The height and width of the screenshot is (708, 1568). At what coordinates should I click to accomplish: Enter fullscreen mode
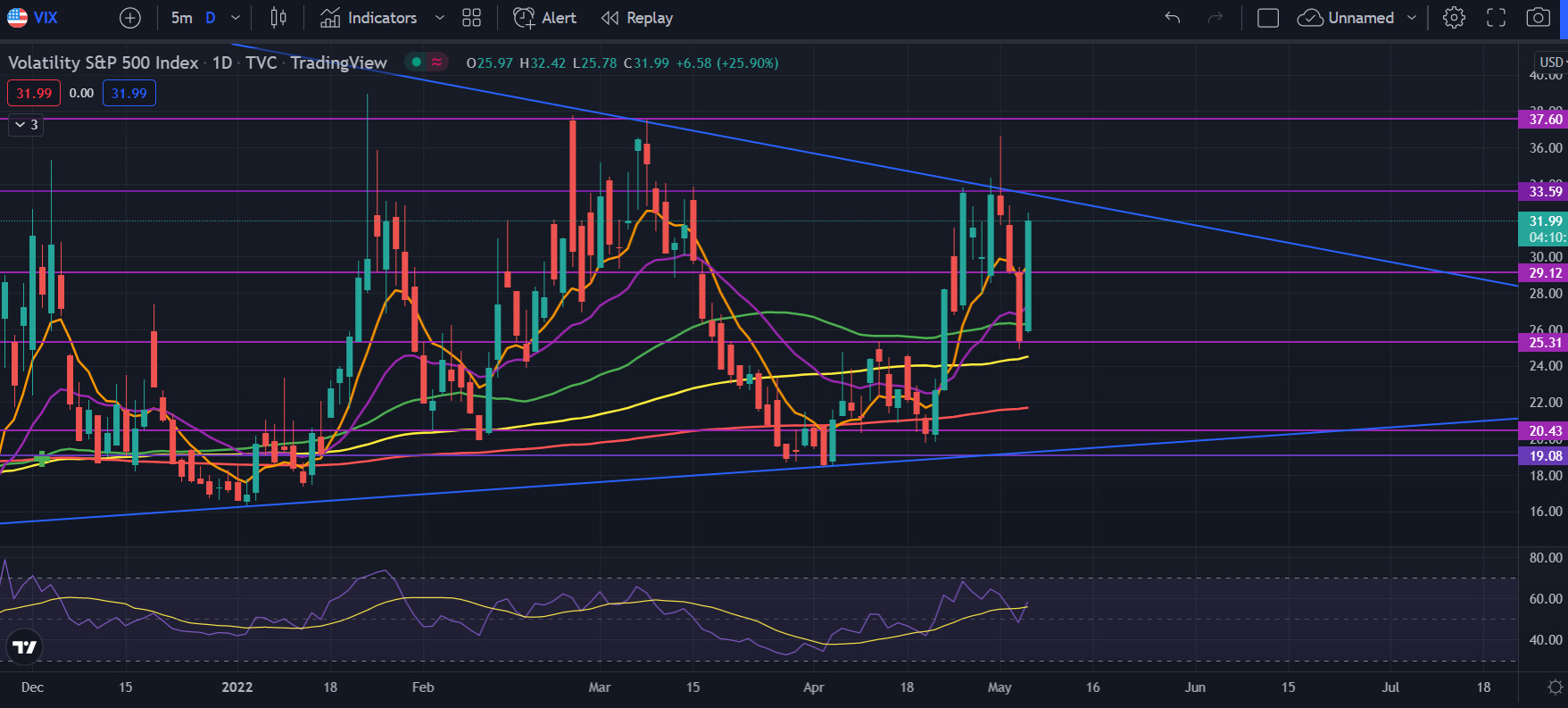[1497, 18]
